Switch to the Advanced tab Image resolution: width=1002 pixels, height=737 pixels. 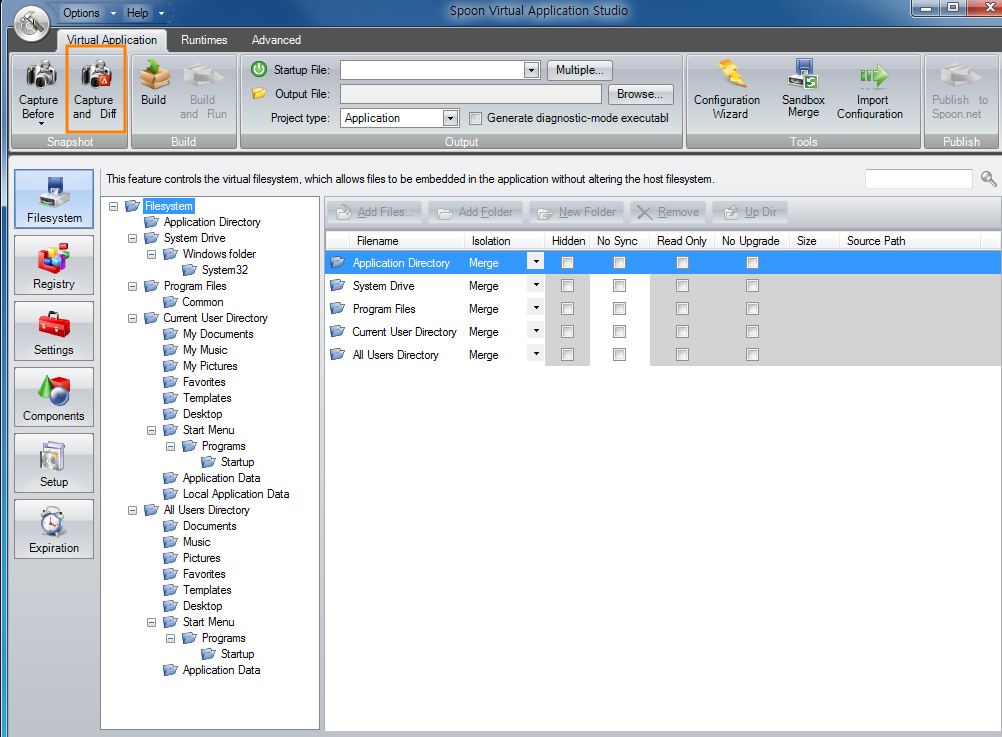click(x=276, y=40)
